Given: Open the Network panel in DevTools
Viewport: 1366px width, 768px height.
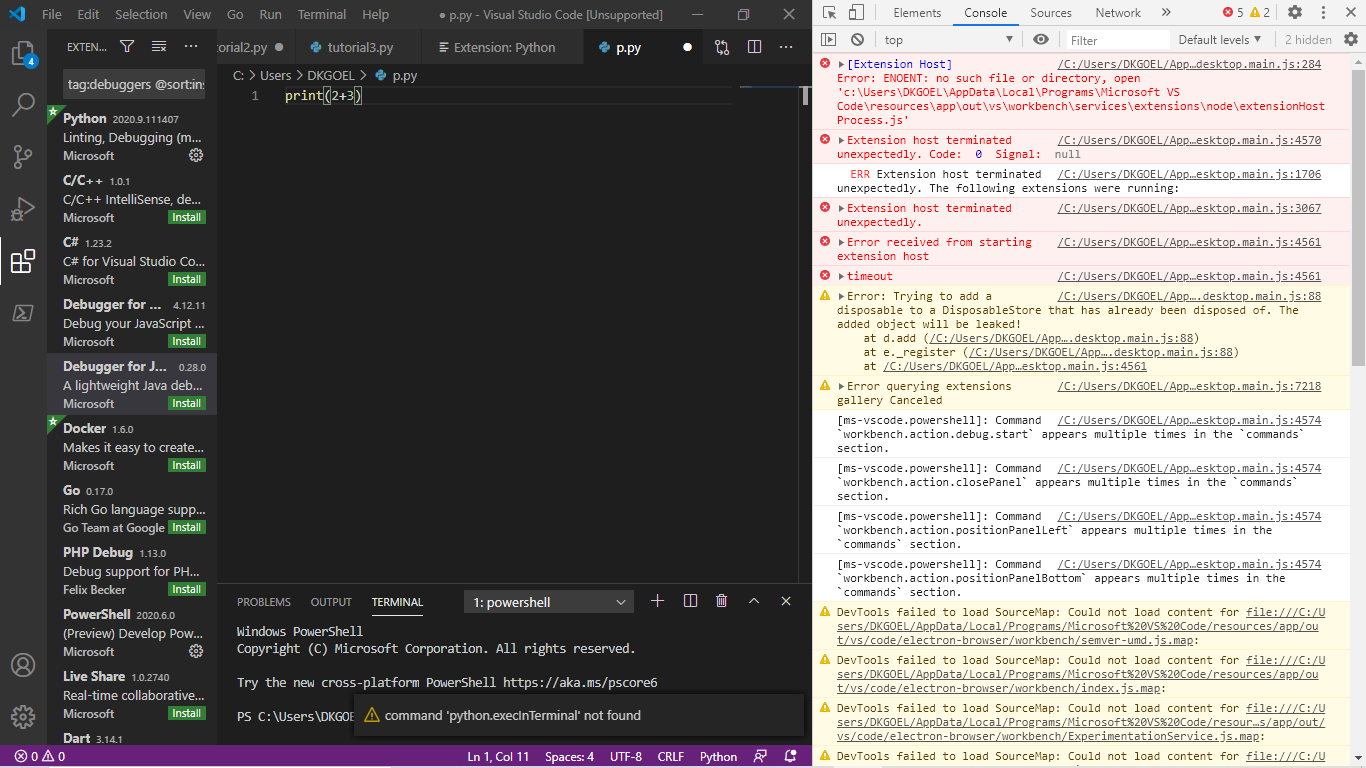Looking at the screenshot, I should click(x=1117, y=12).
